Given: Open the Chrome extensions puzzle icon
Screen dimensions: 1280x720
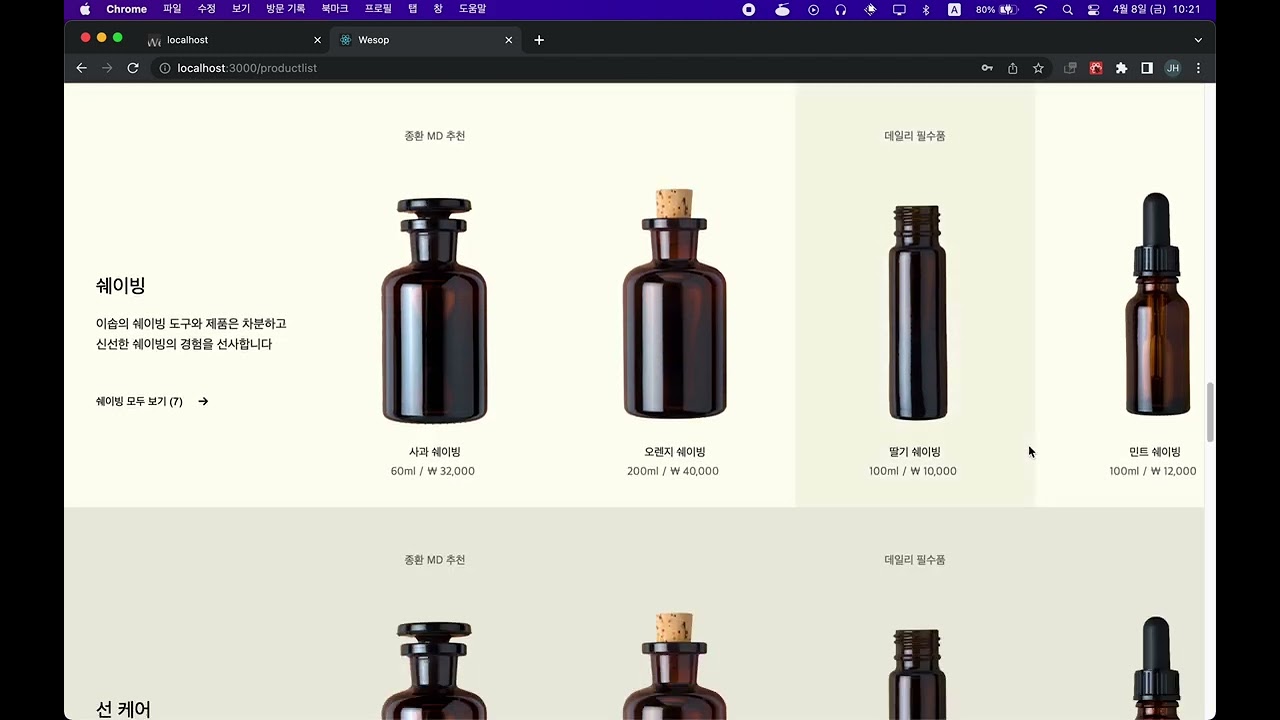Looking at the screenshot, I should click(x=1121, y=68).
